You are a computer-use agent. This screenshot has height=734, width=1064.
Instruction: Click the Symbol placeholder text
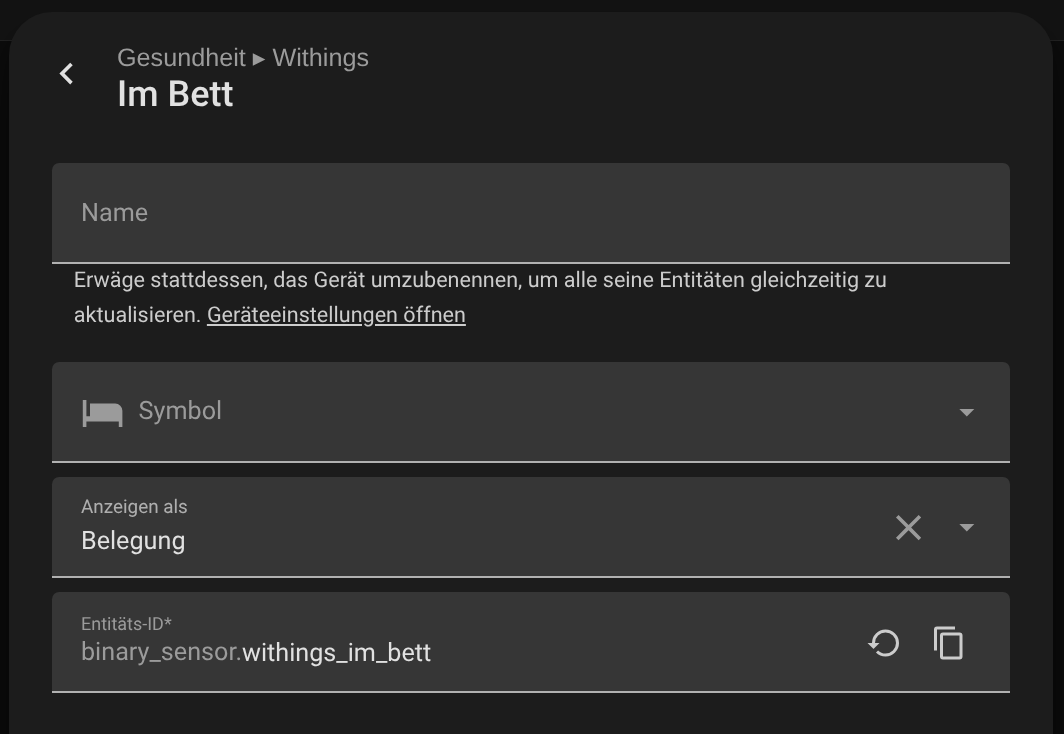pos(180,410)
